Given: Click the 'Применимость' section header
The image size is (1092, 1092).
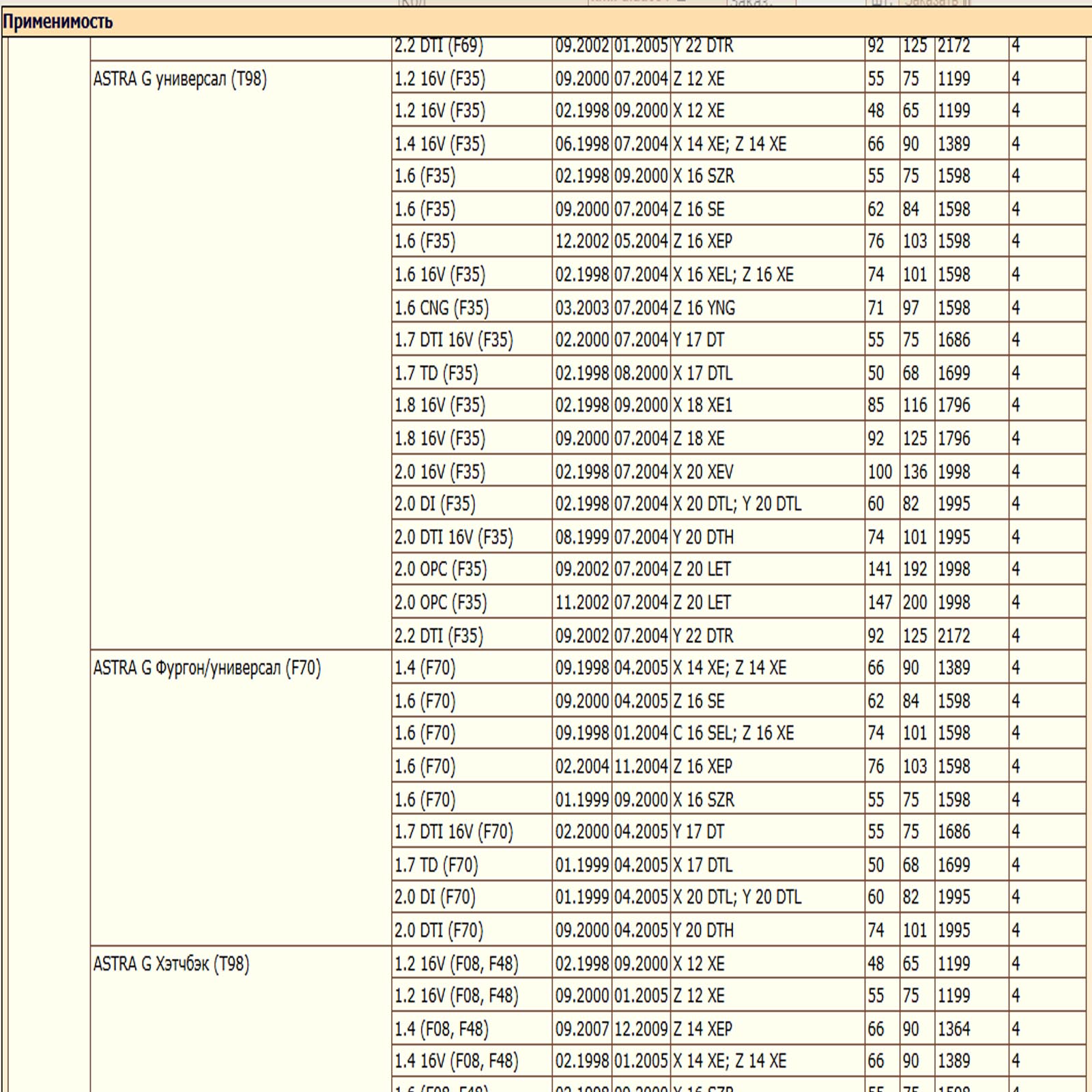Looking at the screenshot, I should click(58, 22).
